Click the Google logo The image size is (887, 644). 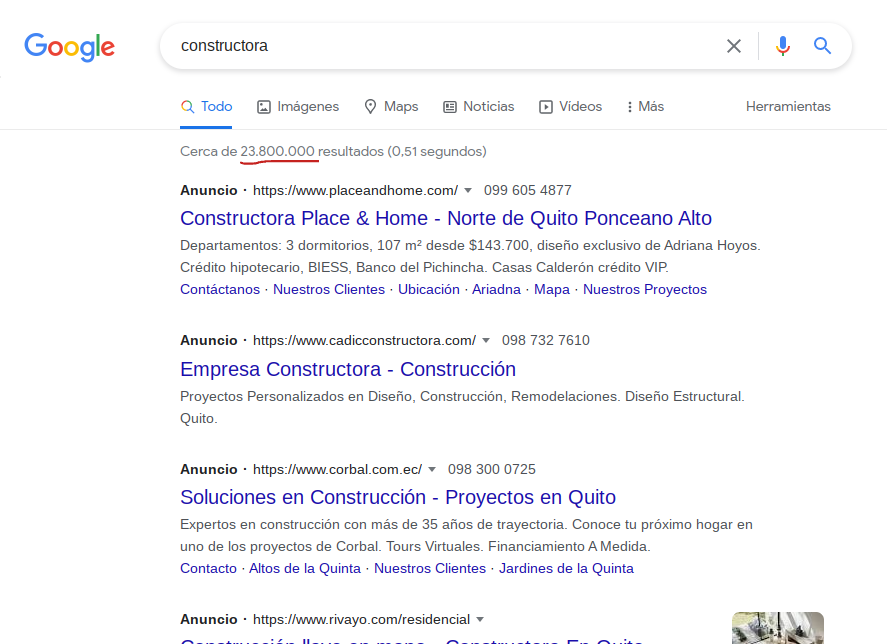(x=69, y=46)
